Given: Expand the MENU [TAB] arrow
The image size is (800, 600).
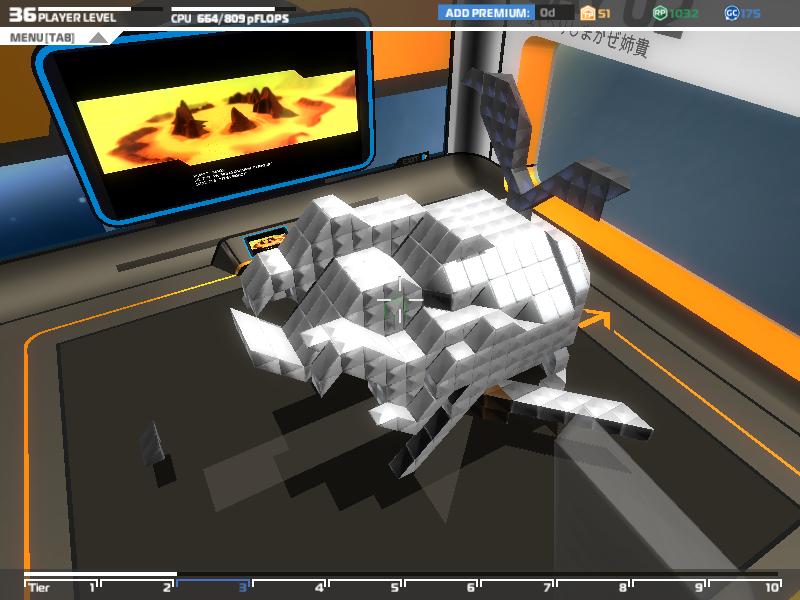Looking at the screenshot, I should click(x=98, y=38).
